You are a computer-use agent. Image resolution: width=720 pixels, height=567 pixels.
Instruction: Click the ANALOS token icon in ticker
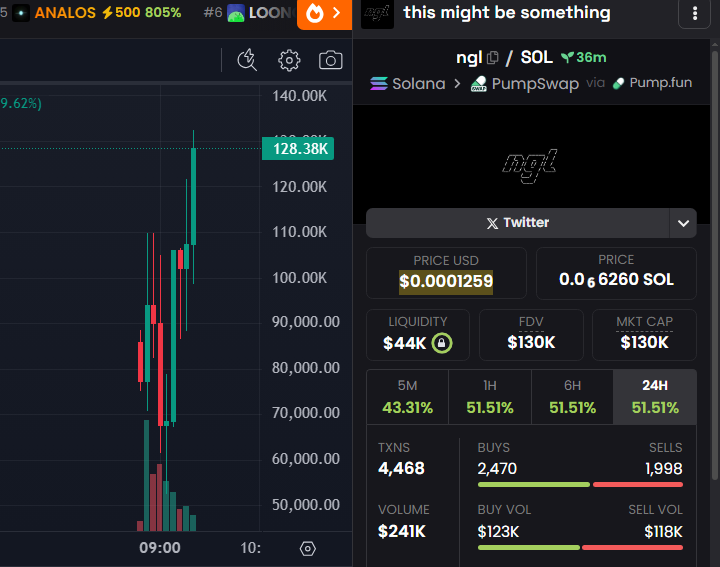[x=21, y=13]
